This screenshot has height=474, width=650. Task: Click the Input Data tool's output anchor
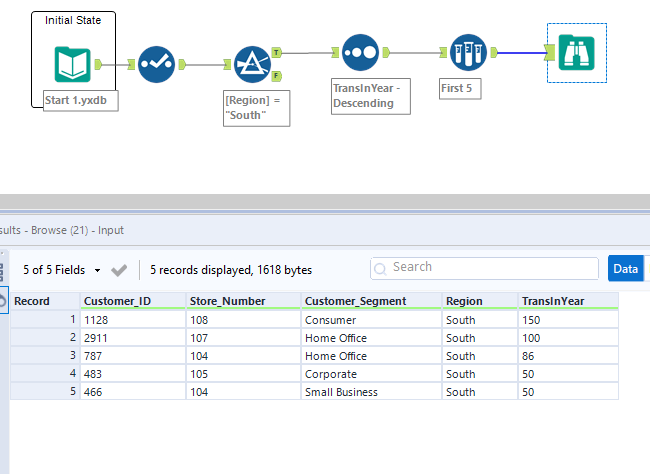point(98,64)
